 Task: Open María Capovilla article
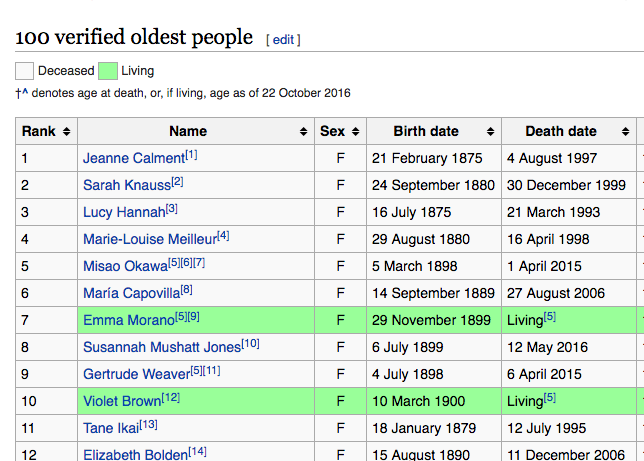point(131,293)
